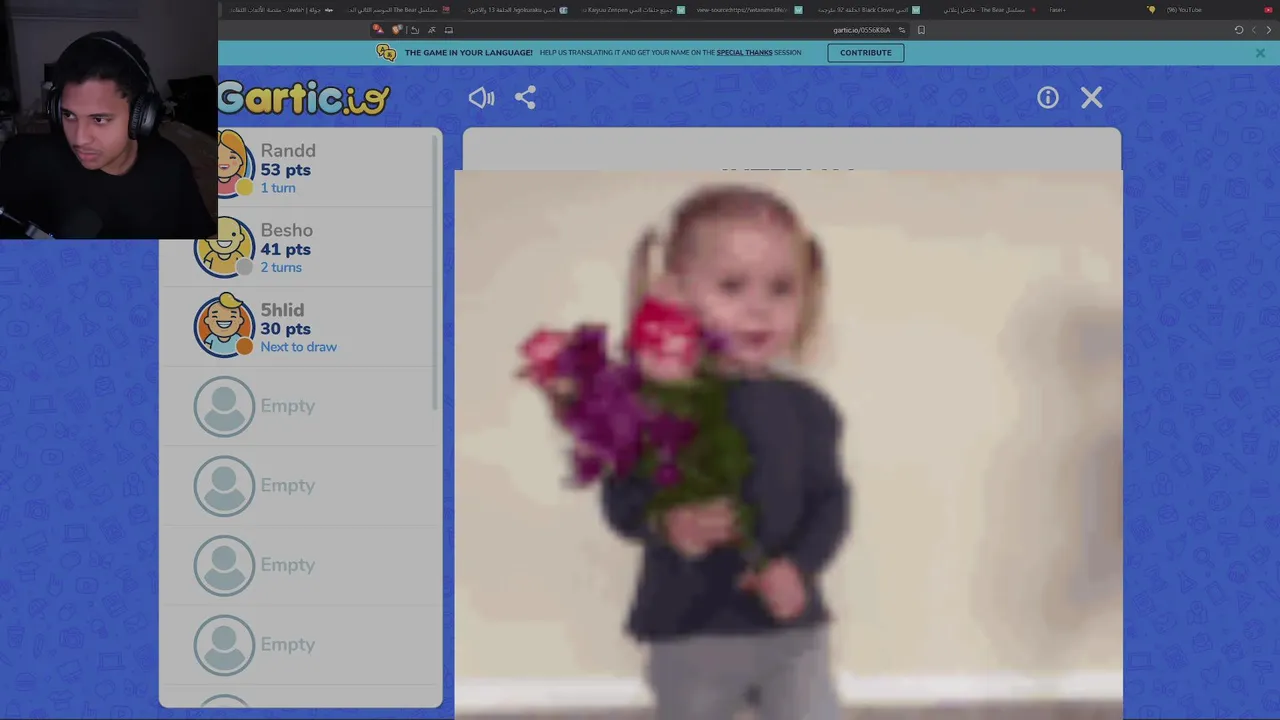Open the share room icon
The height and width of the screenshot is (720, 1280).
[525, 97]
